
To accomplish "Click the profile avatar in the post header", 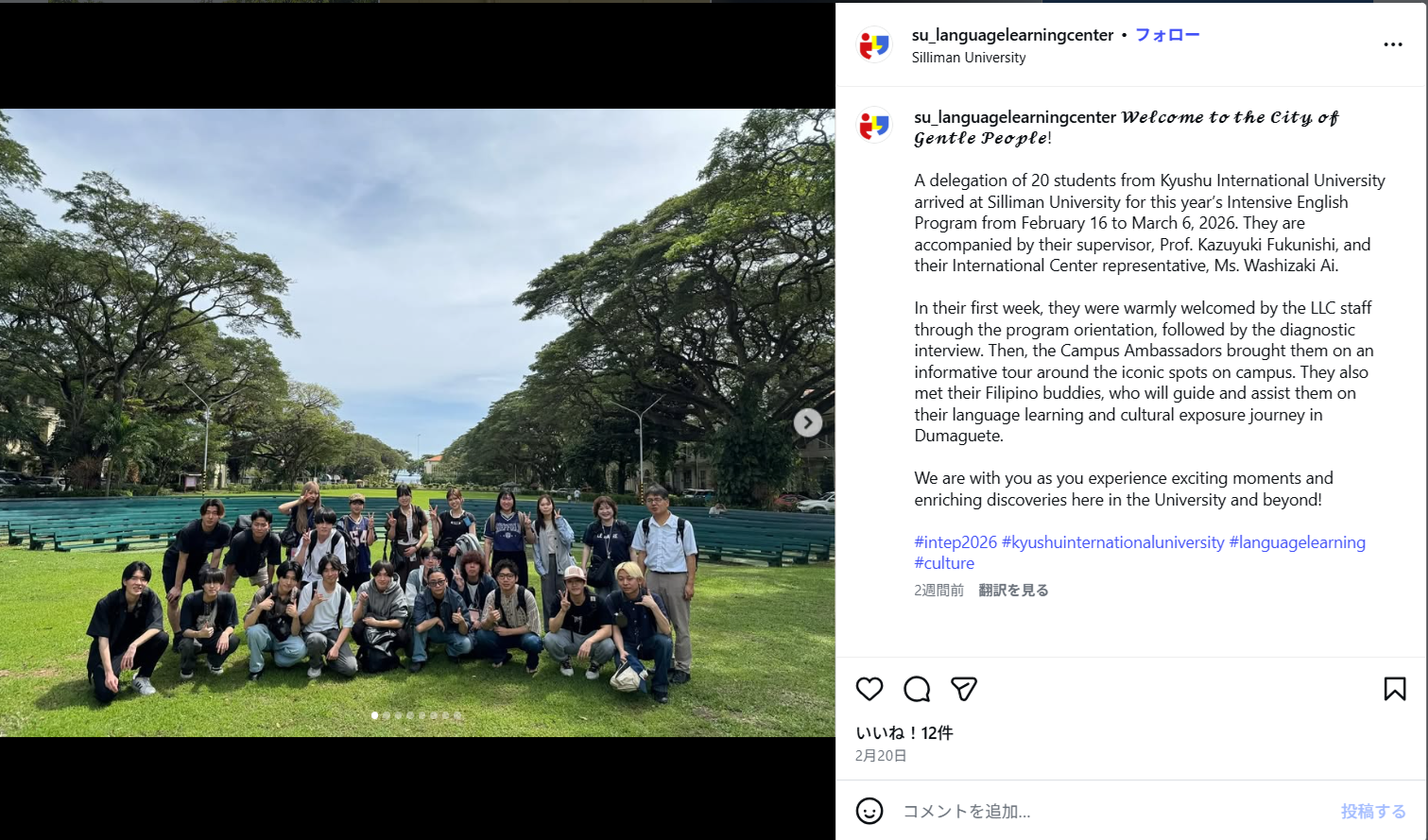I will (874, 44).
